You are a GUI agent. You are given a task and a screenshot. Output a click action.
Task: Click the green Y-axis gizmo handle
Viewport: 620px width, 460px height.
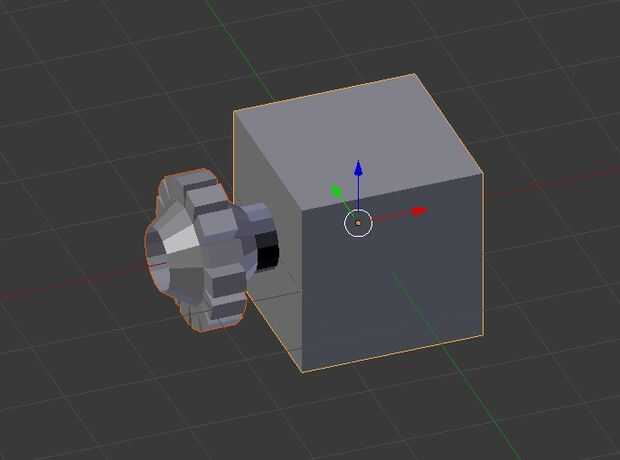click(336, 191)
